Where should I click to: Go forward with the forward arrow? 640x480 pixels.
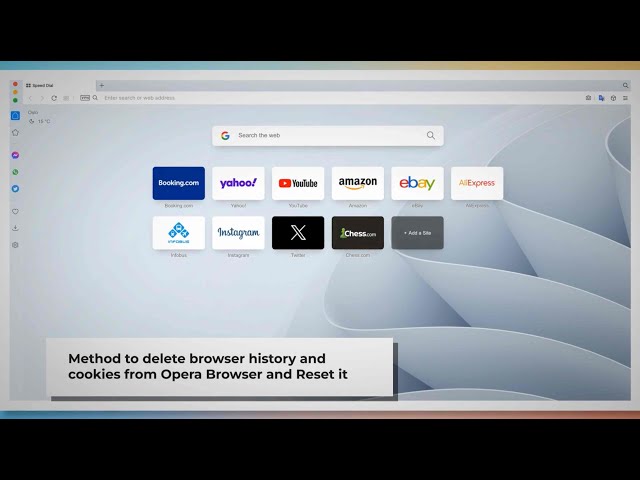[x=42, y=98]
